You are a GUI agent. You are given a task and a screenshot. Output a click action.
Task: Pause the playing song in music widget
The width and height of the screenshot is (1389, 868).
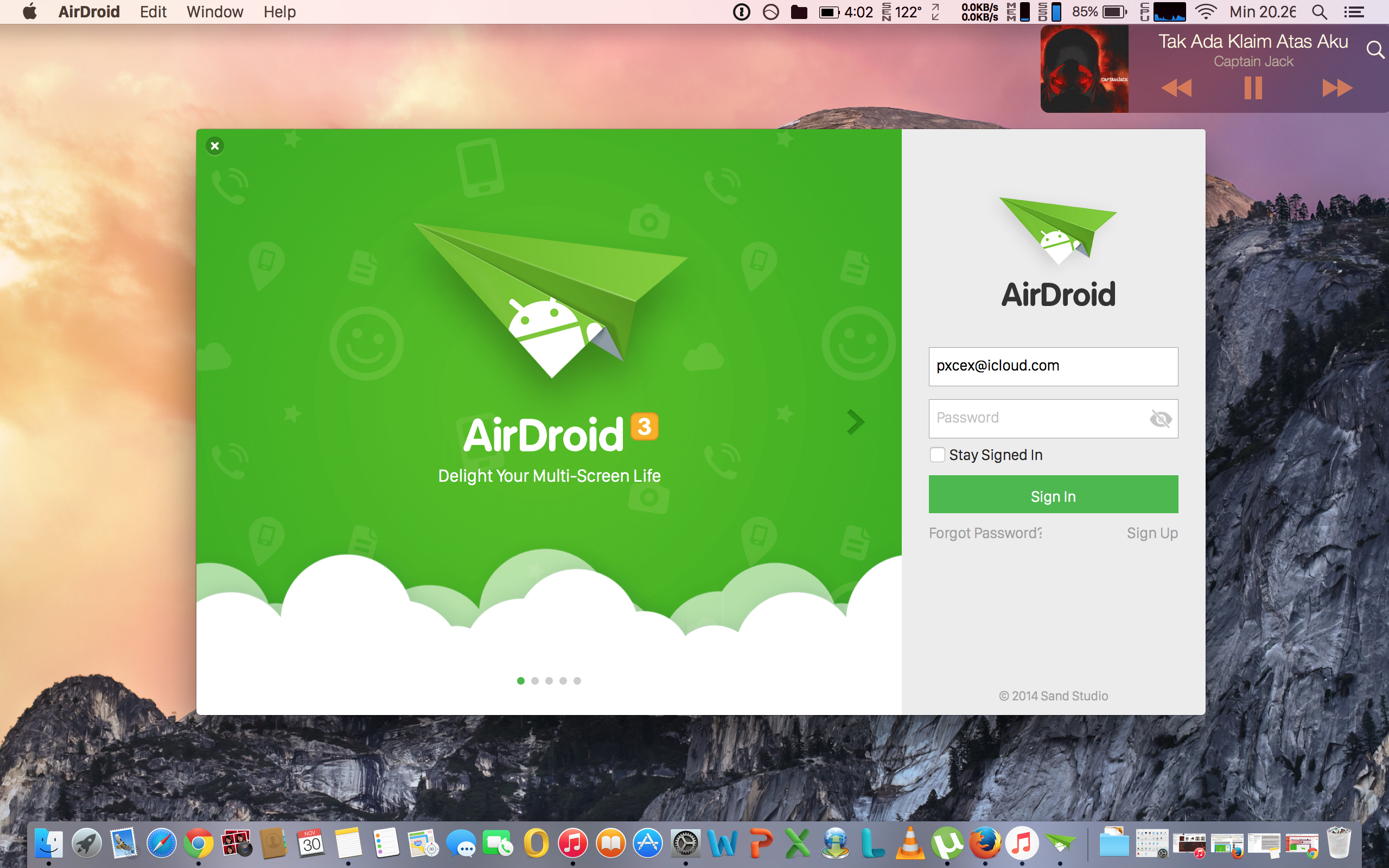coord(1253,88)
